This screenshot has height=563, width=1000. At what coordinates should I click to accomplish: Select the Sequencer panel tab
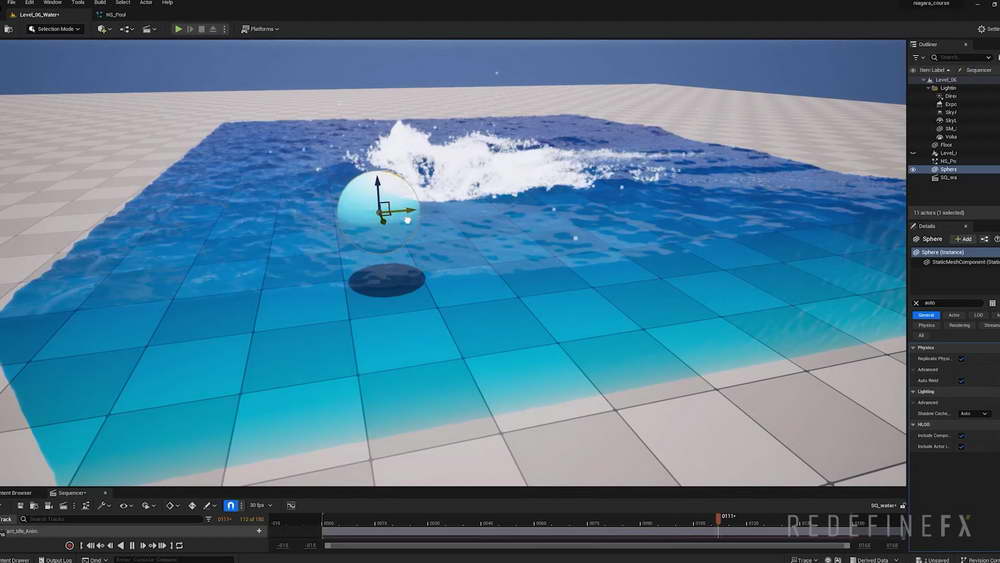(x=71, y=493)
